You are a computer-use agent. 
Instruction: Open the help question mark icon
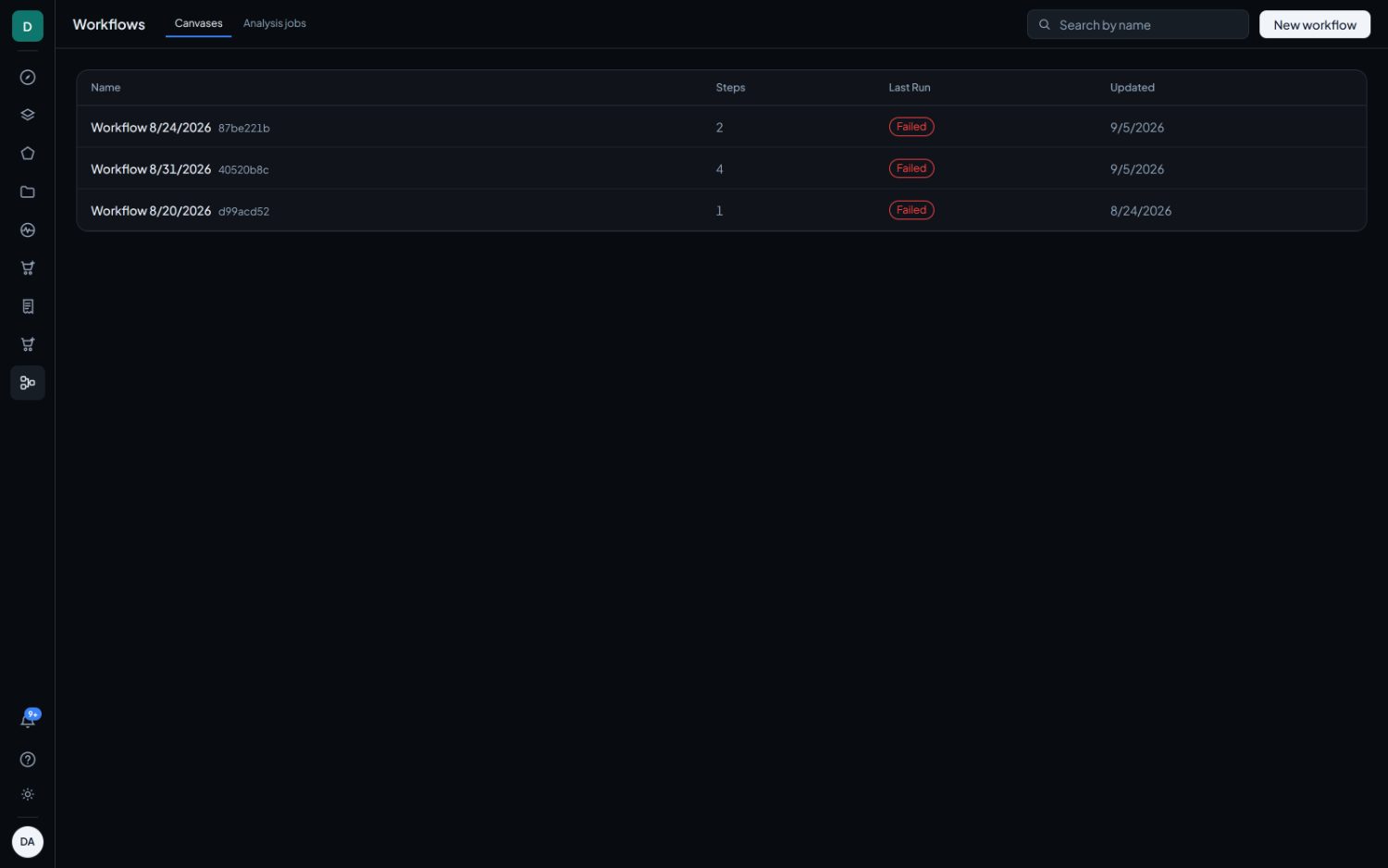click(28, 760)
